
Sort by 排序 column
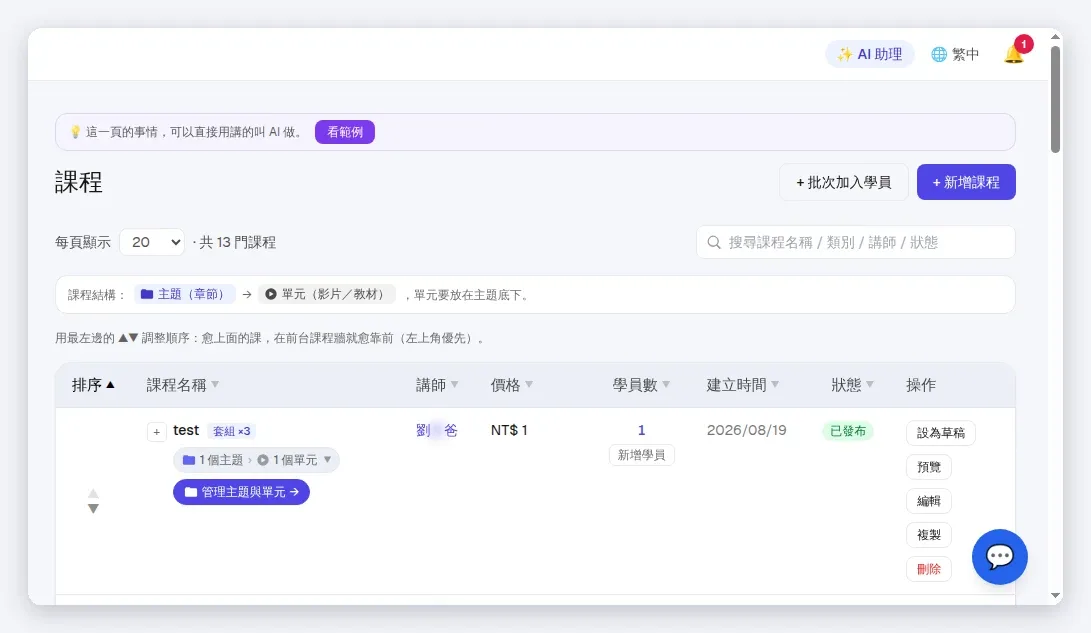(93, 385)
